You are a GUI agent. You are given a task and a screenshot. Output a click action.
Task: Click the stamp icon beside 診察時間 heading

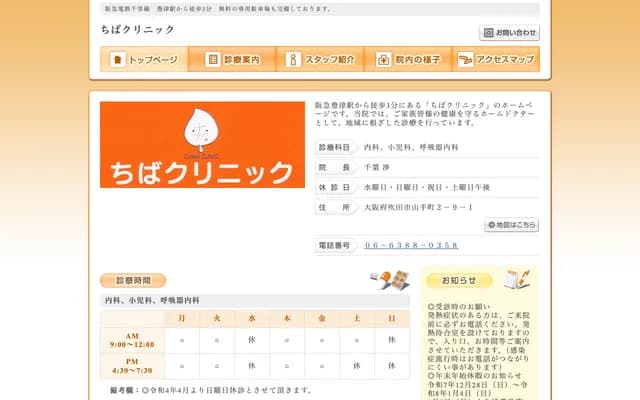click(390, 280)
